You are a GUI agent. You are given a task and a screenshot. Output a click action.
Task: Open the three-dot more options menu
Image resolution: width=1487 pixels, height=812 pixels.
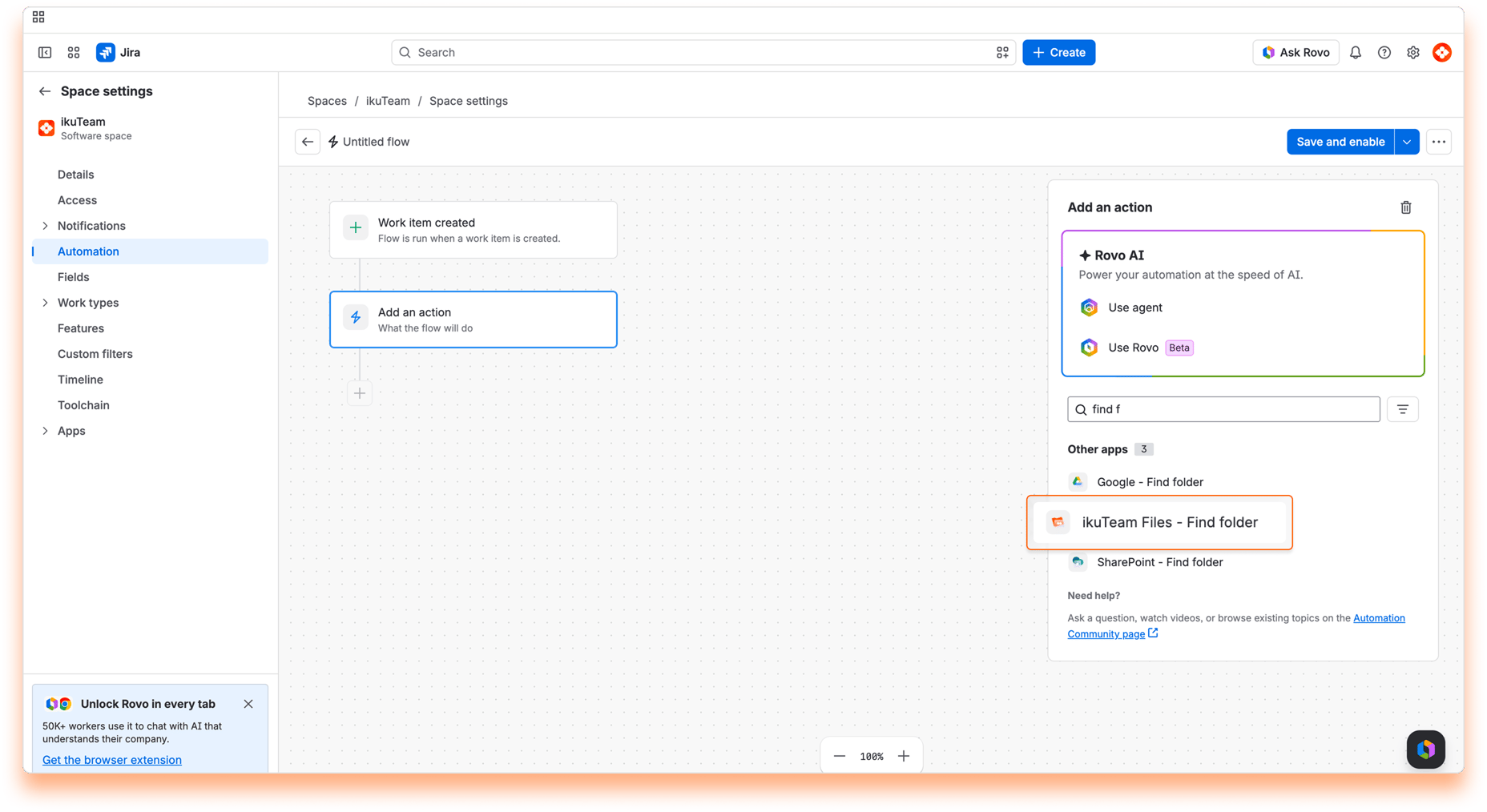(1439, 142)
